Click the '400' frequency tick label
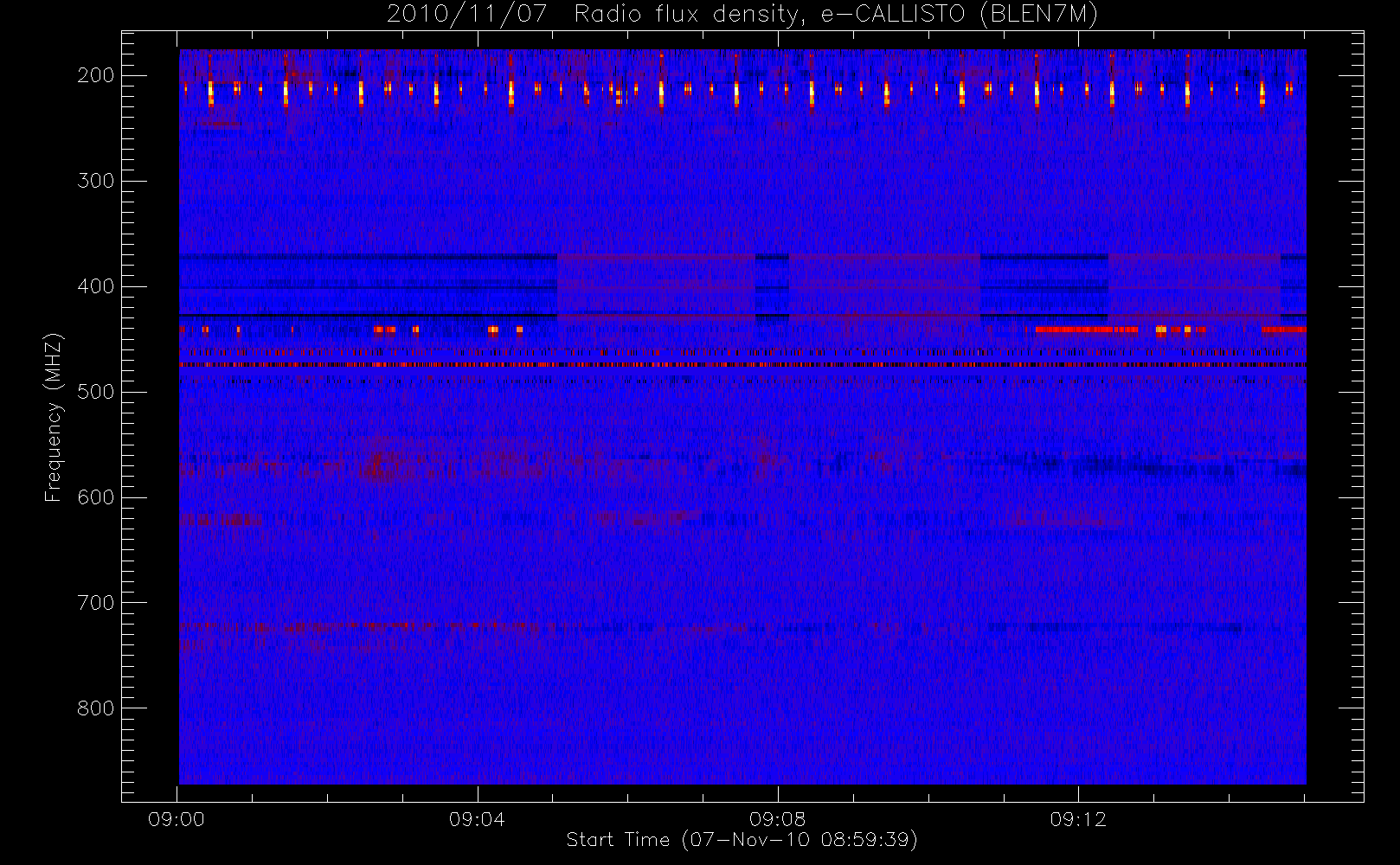Image resolution: width=1400 pixels, height=865 pixels. tap(96, 286)
